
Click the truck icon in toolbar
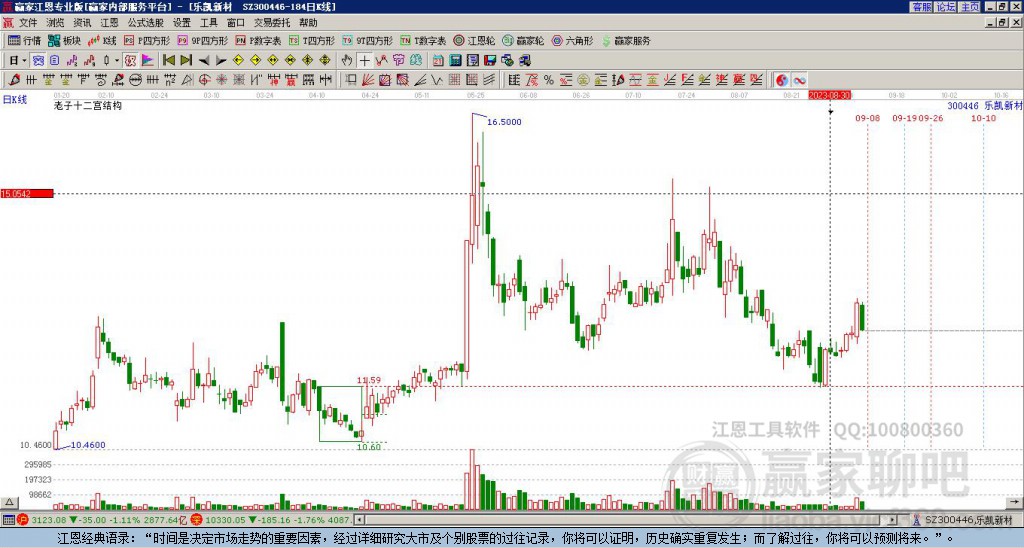[x=525, y=60]
